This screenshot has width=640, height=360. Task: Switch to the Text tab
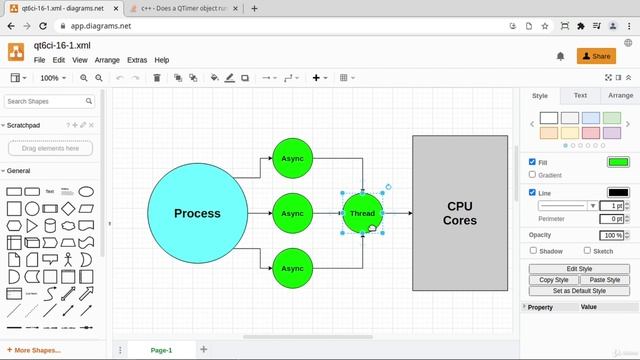click(580, 96)
